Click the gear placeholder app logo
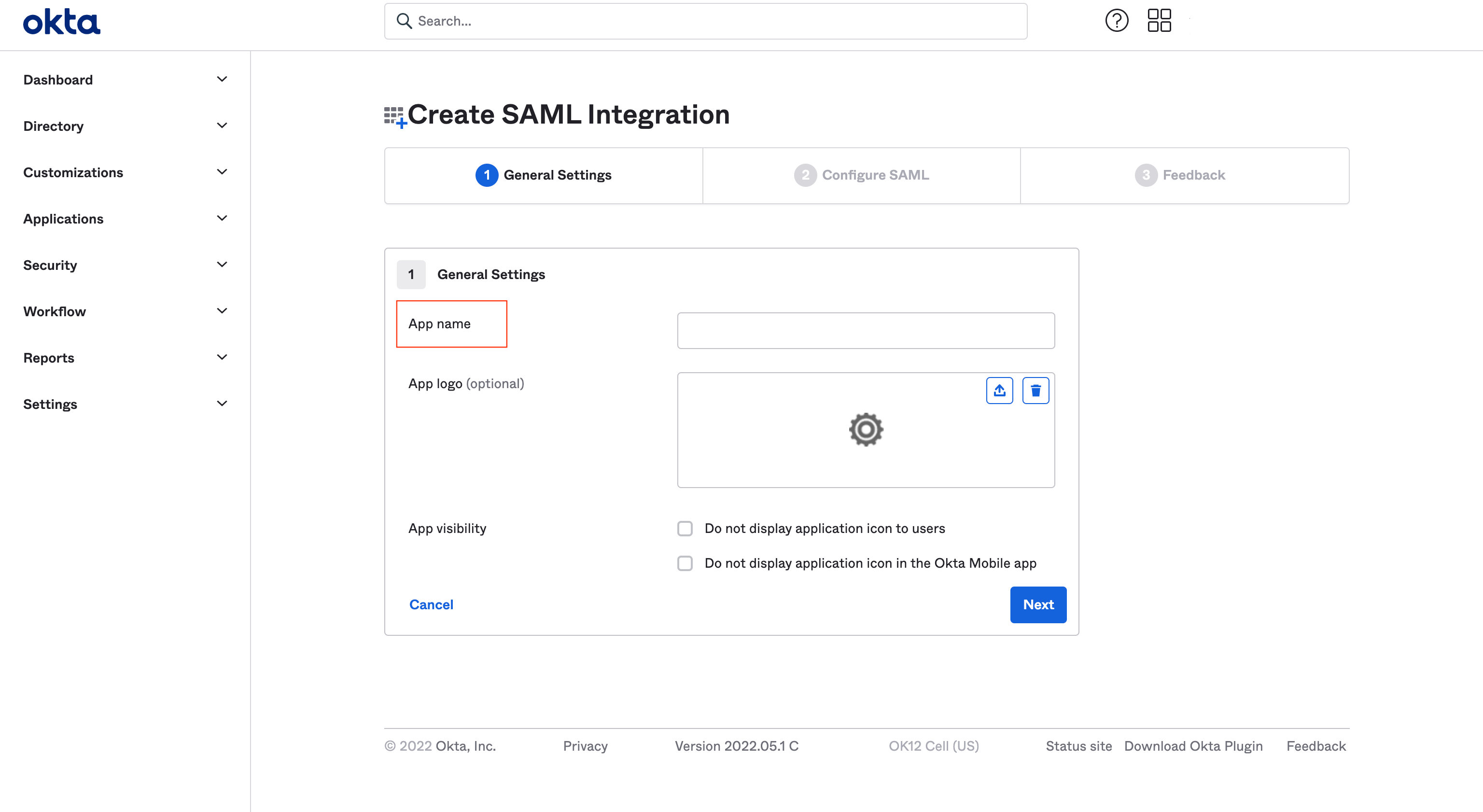The height and width of the screenshot is (812, 1483). (865, 430)
